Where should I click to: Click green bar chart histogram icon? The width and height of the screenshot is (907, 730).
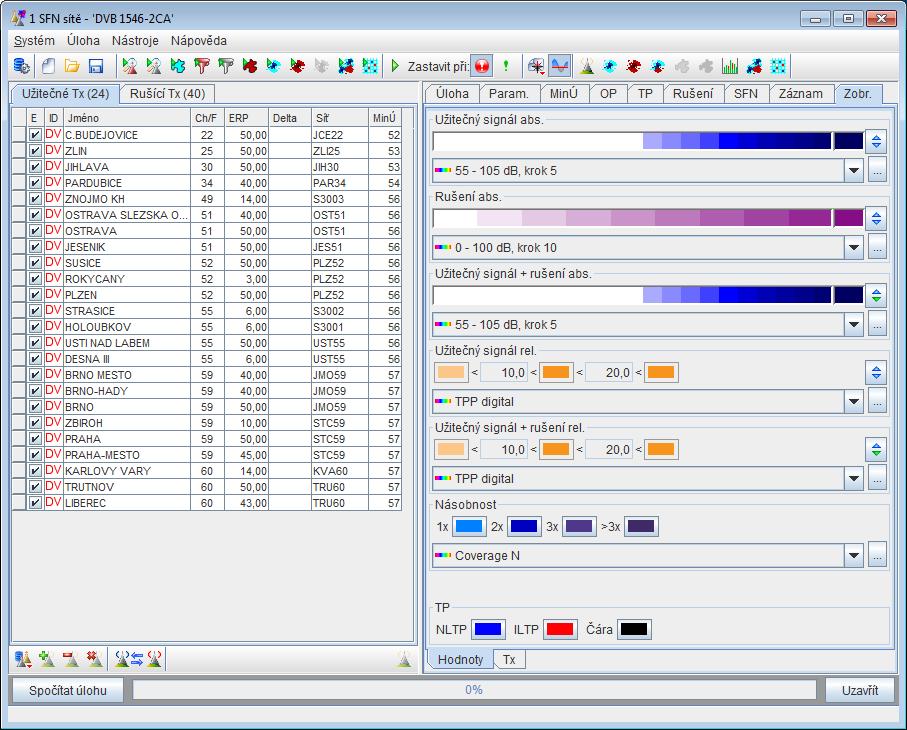pos(730,66)
